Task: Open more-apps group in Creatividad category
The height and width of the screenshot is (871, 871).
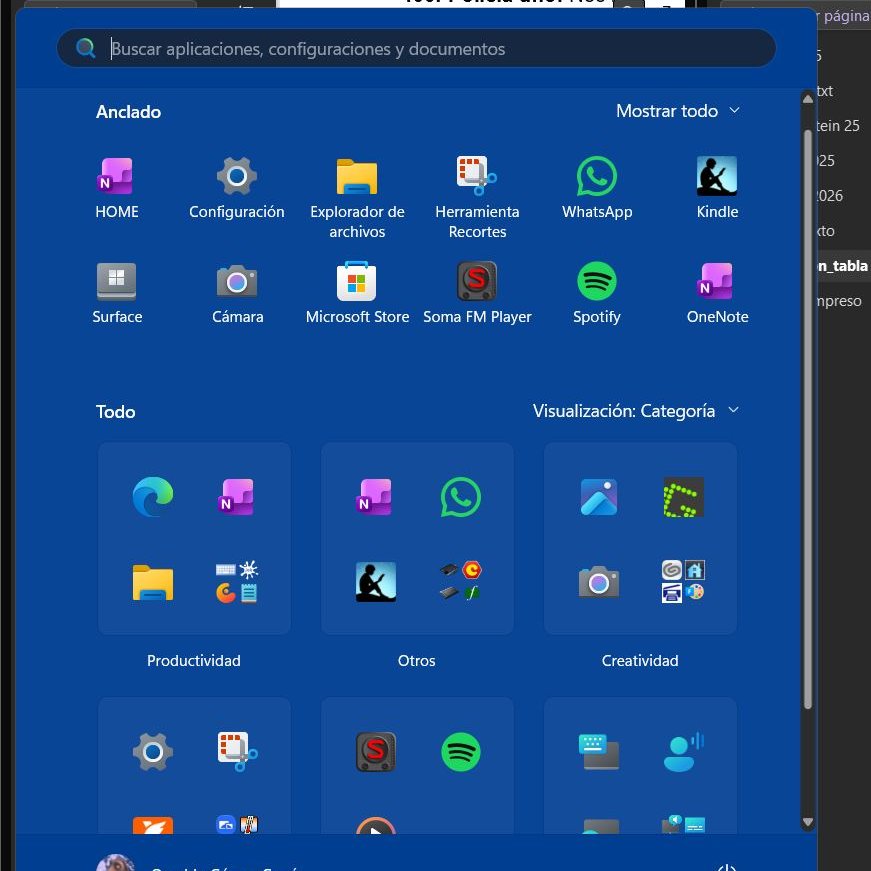Action: point(683,582)
